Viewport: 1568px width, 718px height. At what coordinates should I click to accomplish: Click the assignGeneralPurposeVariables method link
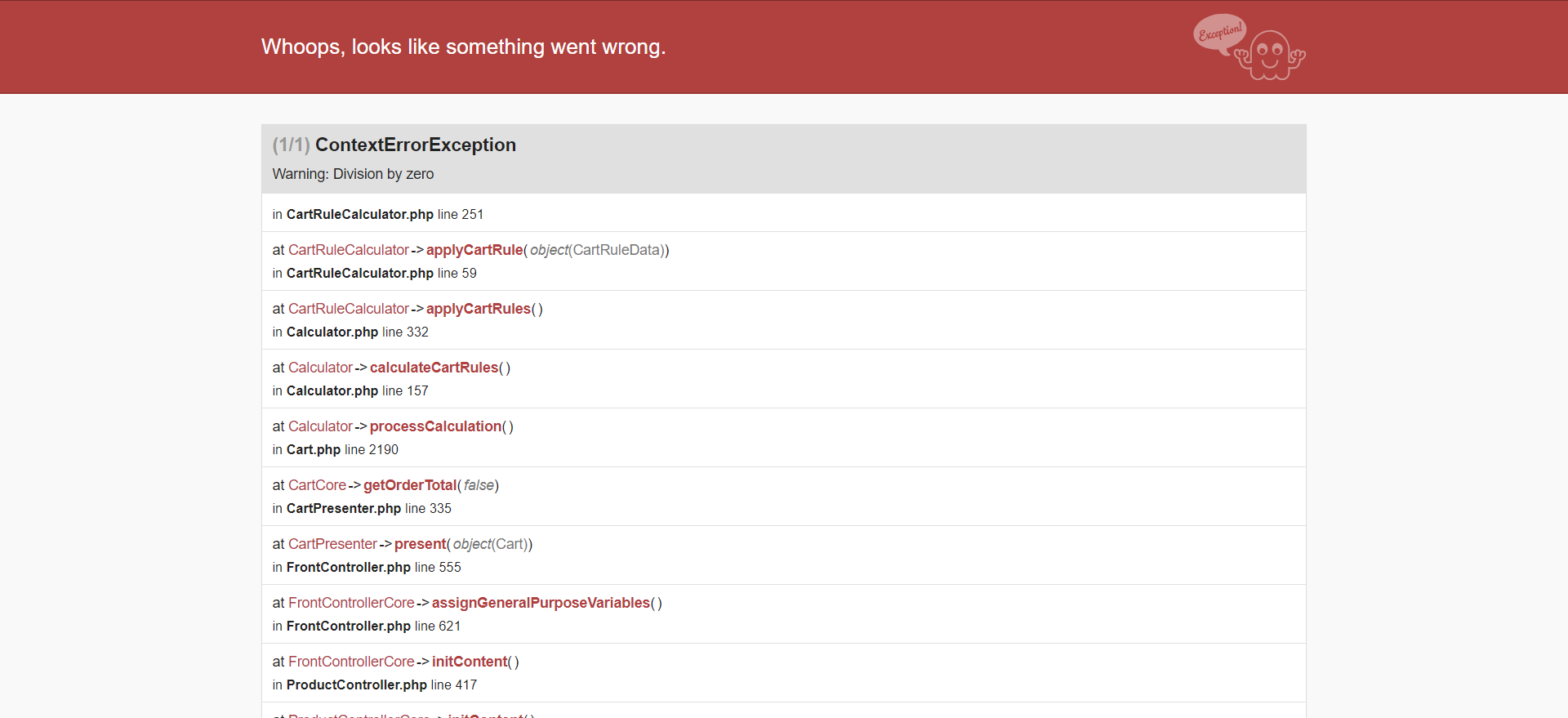pyautogui.click(x=541, y=603)
